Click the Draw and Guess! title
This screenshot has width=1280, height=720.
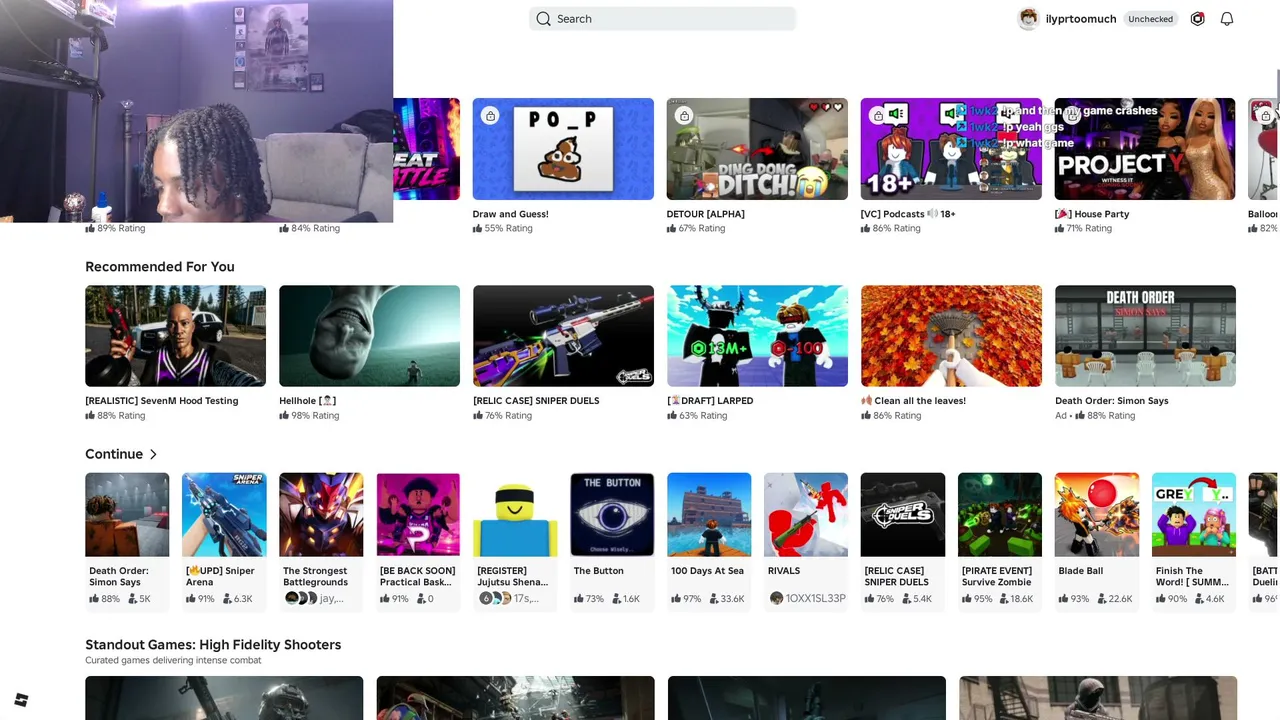pos(510,214)
